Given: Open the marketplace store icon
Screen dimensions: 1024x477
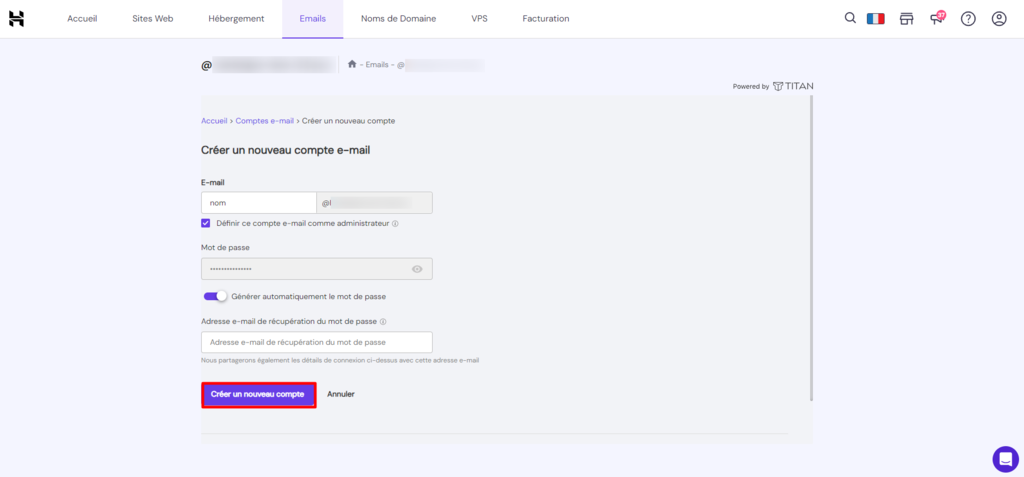Looking at the screenshot, I should tap(906, 19).
